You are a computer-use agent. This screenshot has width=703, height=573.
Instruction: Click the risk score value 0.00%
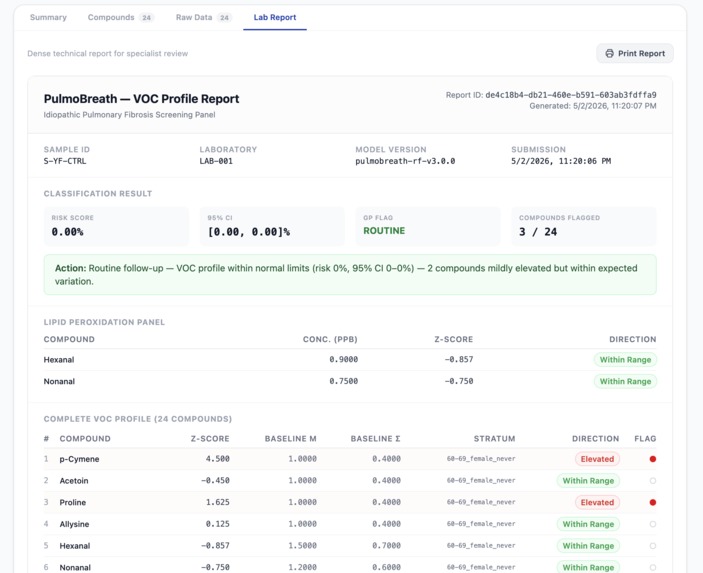pos(67,232)
